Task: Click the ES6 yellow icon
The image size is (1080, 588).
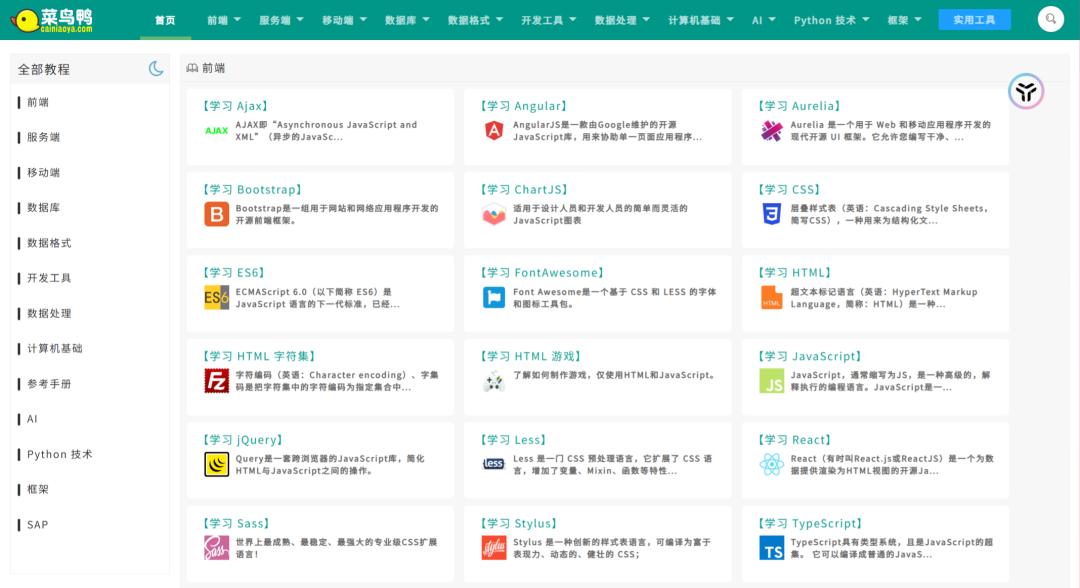Action: (216, 298)
